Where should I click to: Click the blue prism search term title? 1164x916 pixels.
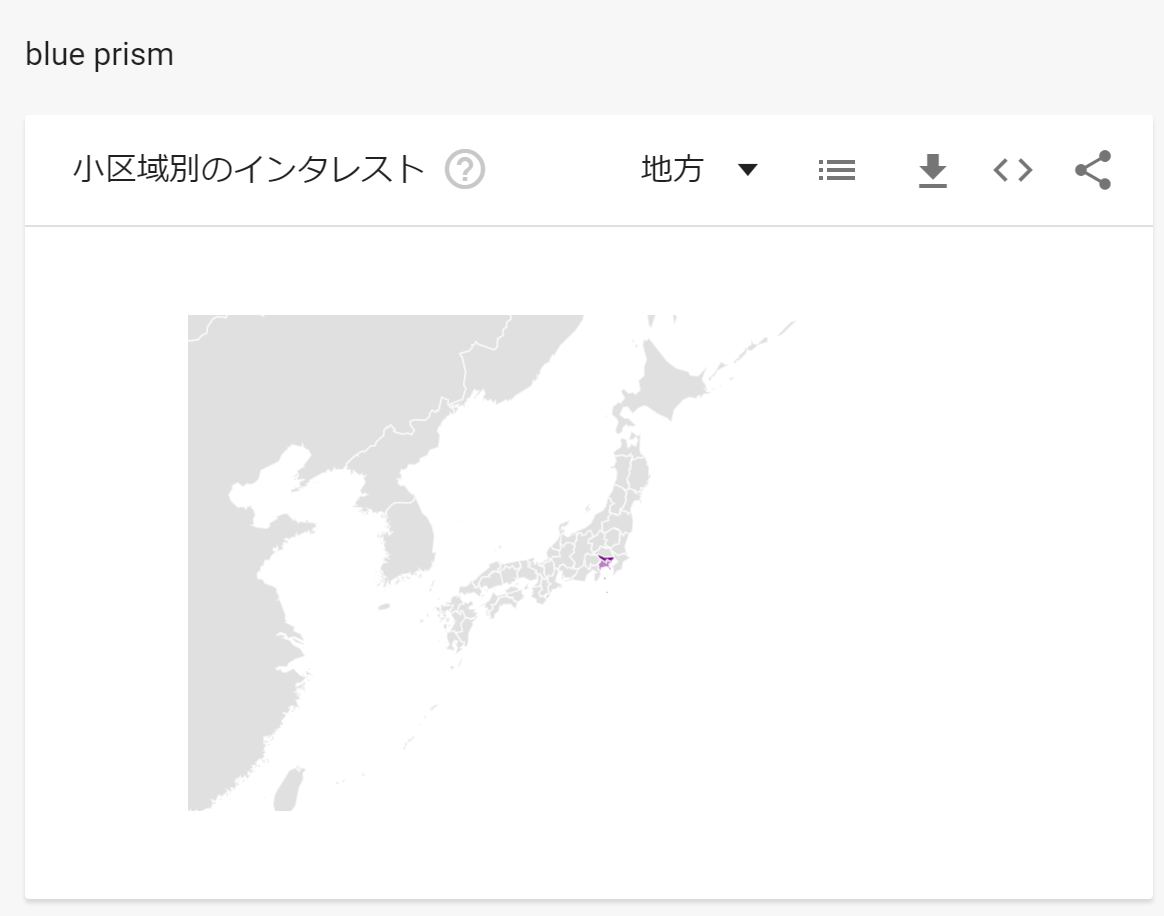(x=99, y=55)
